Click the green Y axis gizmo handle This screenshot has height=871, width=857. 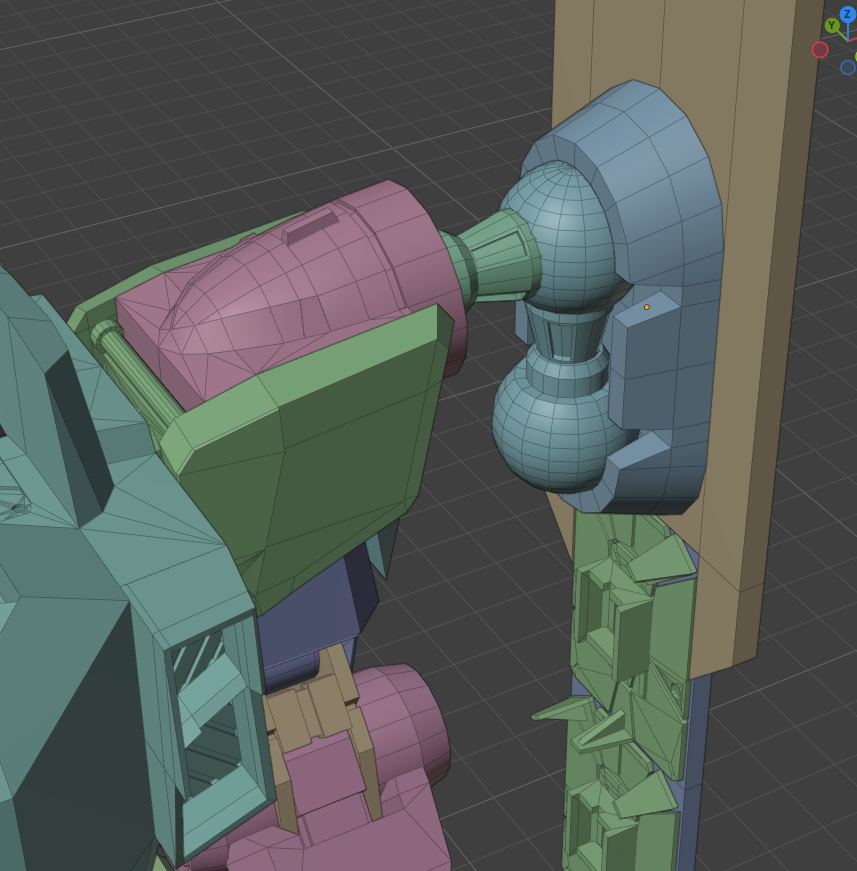tap(831, 25)
